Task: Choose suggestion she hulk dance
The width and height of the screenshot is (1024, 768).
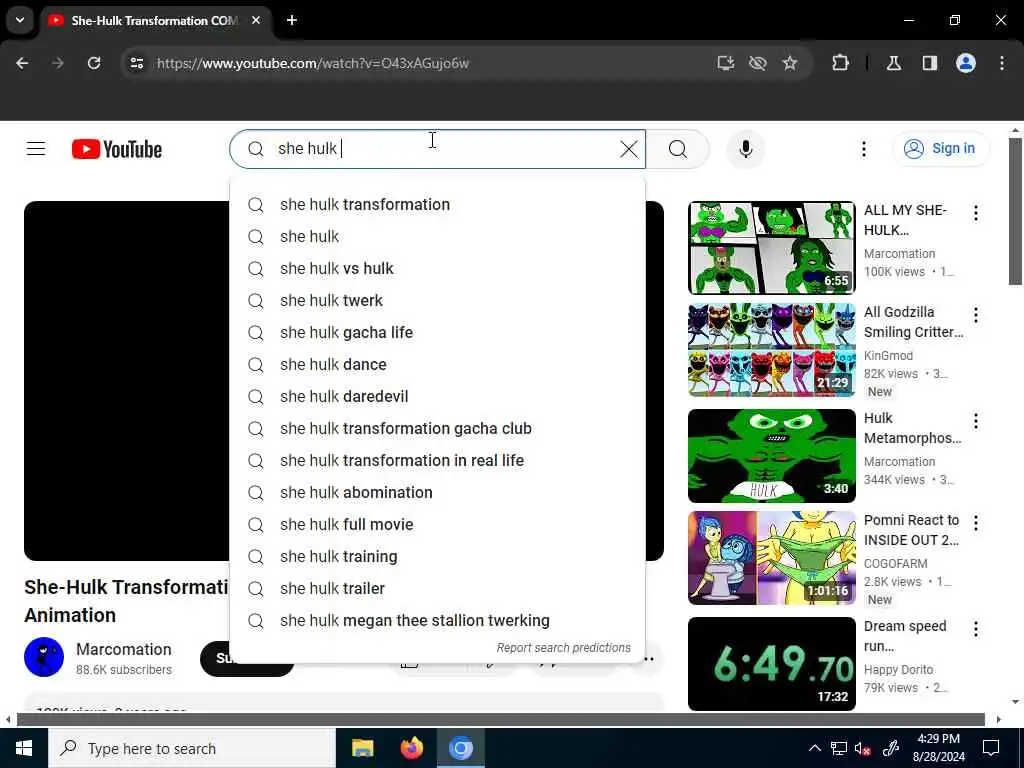Action: click(x=438, y=364)
